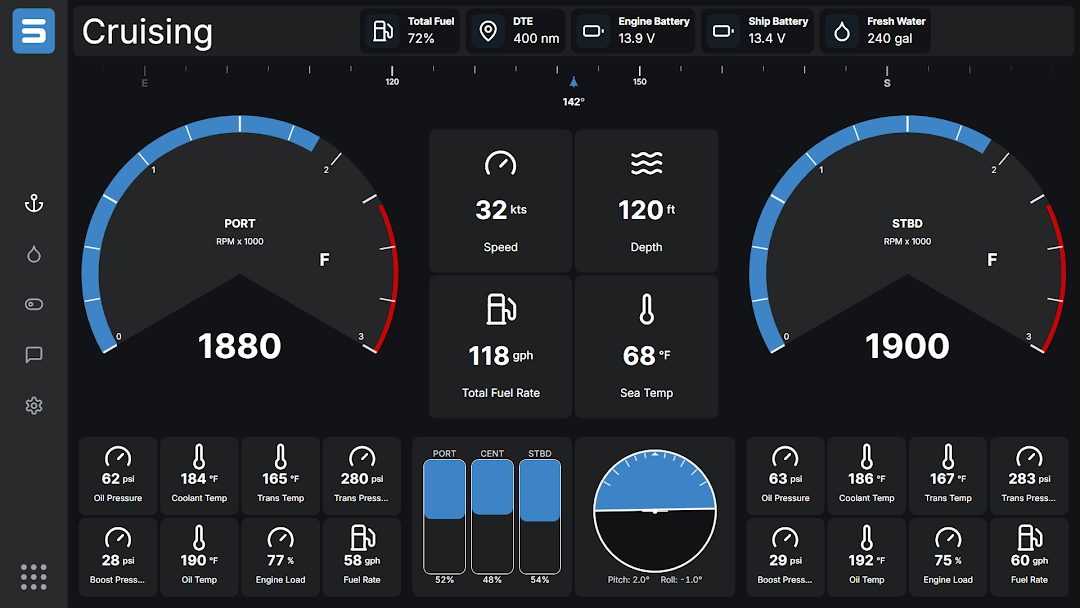Click the blue heading arrow marker at 142°
This screenshot has width=1080, height=608.
pos(573,82)
